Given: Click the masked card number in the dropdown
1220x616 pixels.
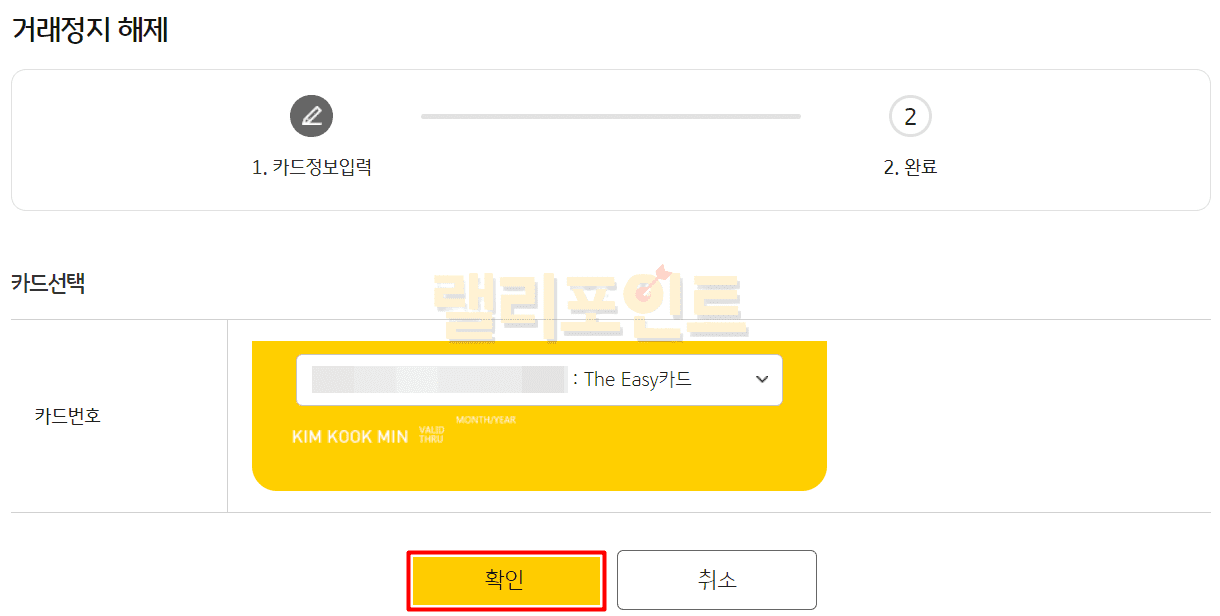Looking at the screenshot, I should pos(440,380).
